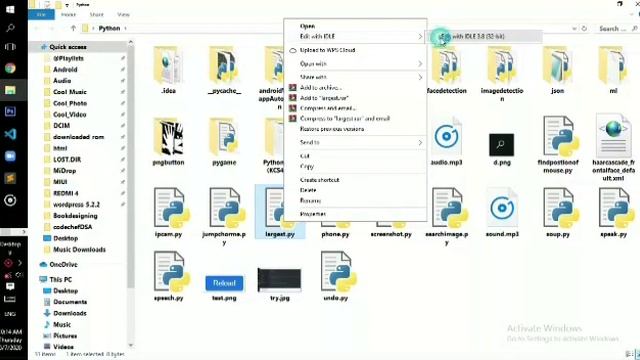This screenshot has height=360, width=640.
Task: Choose Rename in the context menu
Action: [x=355, y=200]
